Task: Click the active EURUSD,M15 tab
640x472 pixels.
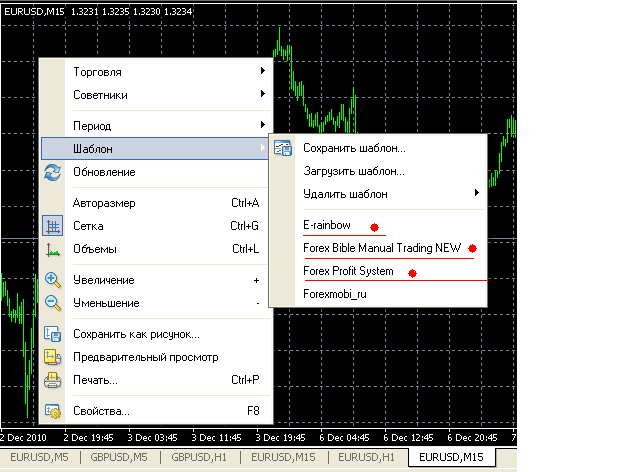Action: click(x=451, y=457)
